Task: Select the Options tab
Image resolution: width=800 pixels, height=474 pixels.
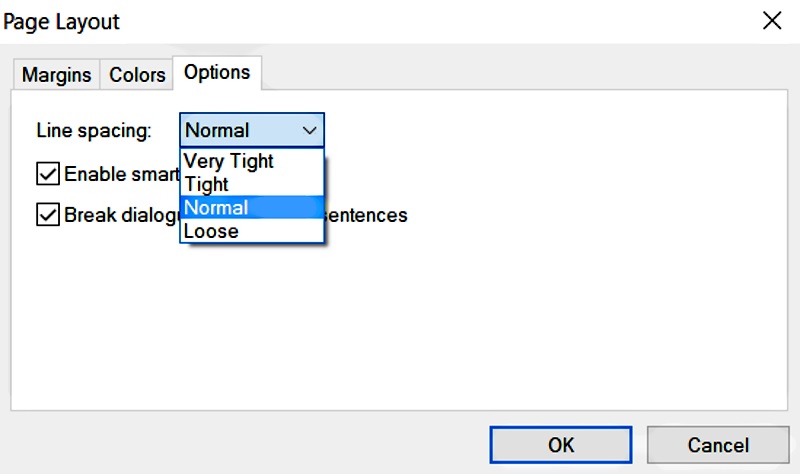Action: click(217, 73)
